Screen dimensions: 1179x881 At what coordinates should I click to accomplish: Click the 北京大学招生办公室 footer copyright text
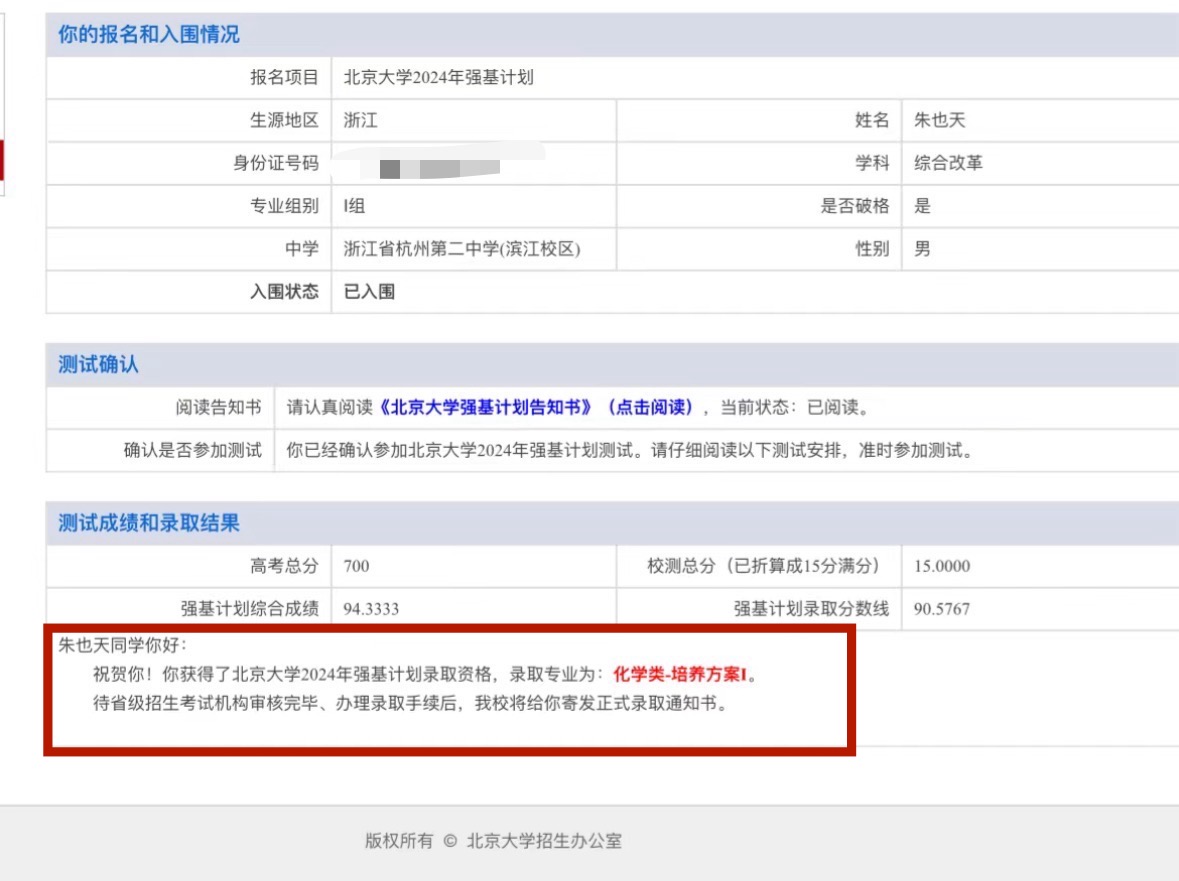[x=544, y=841]
